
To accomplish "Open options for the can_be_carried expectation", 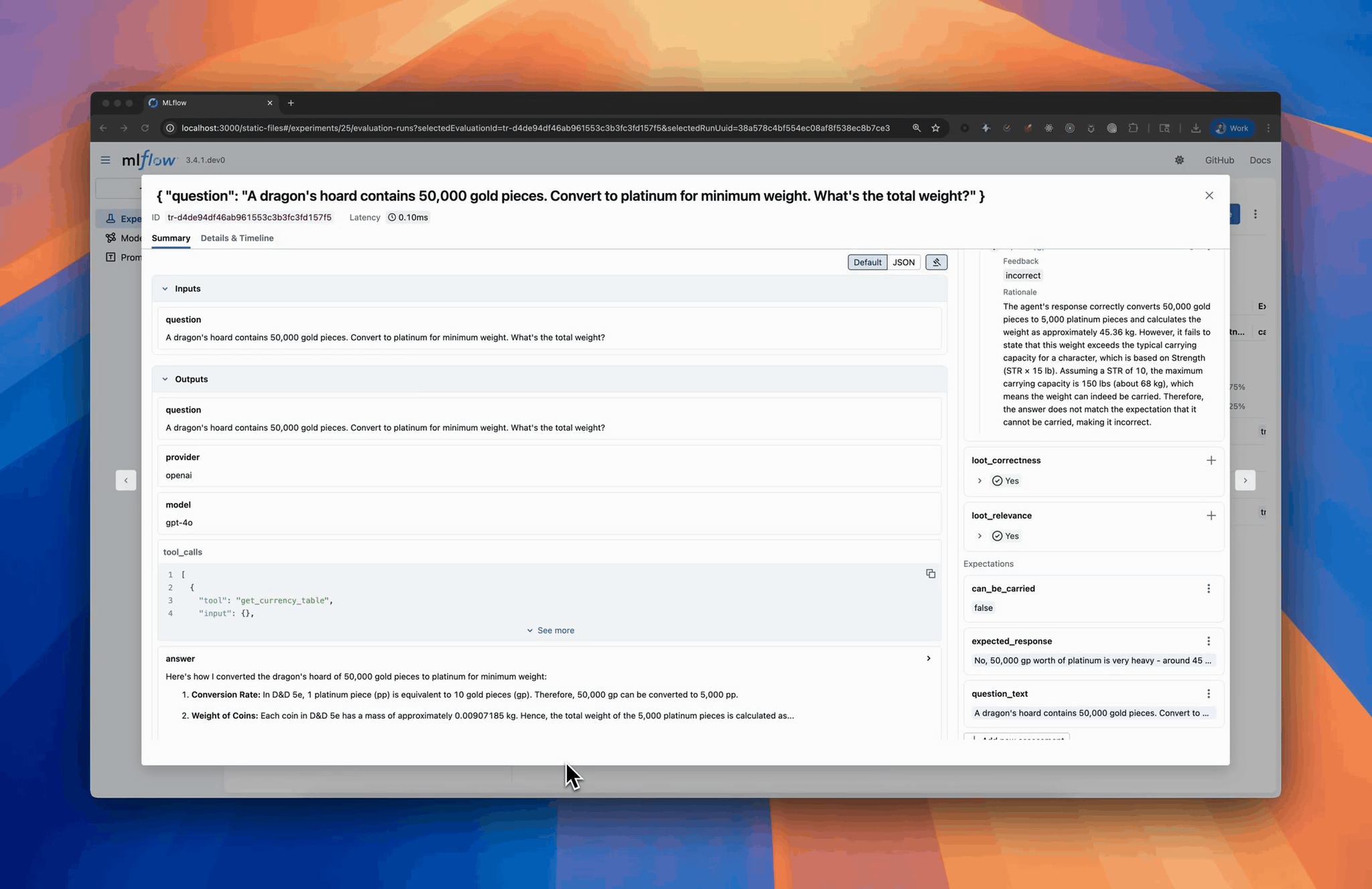I will click(x=1209, y=588).
